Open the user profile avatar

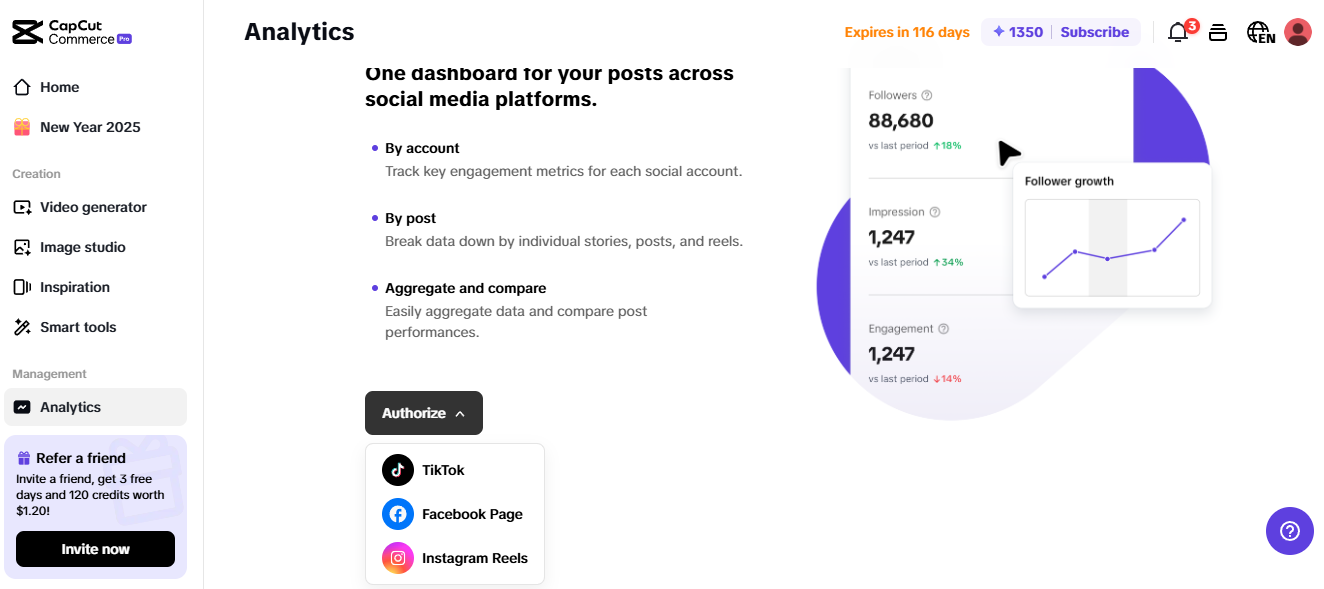point(1298,32)
